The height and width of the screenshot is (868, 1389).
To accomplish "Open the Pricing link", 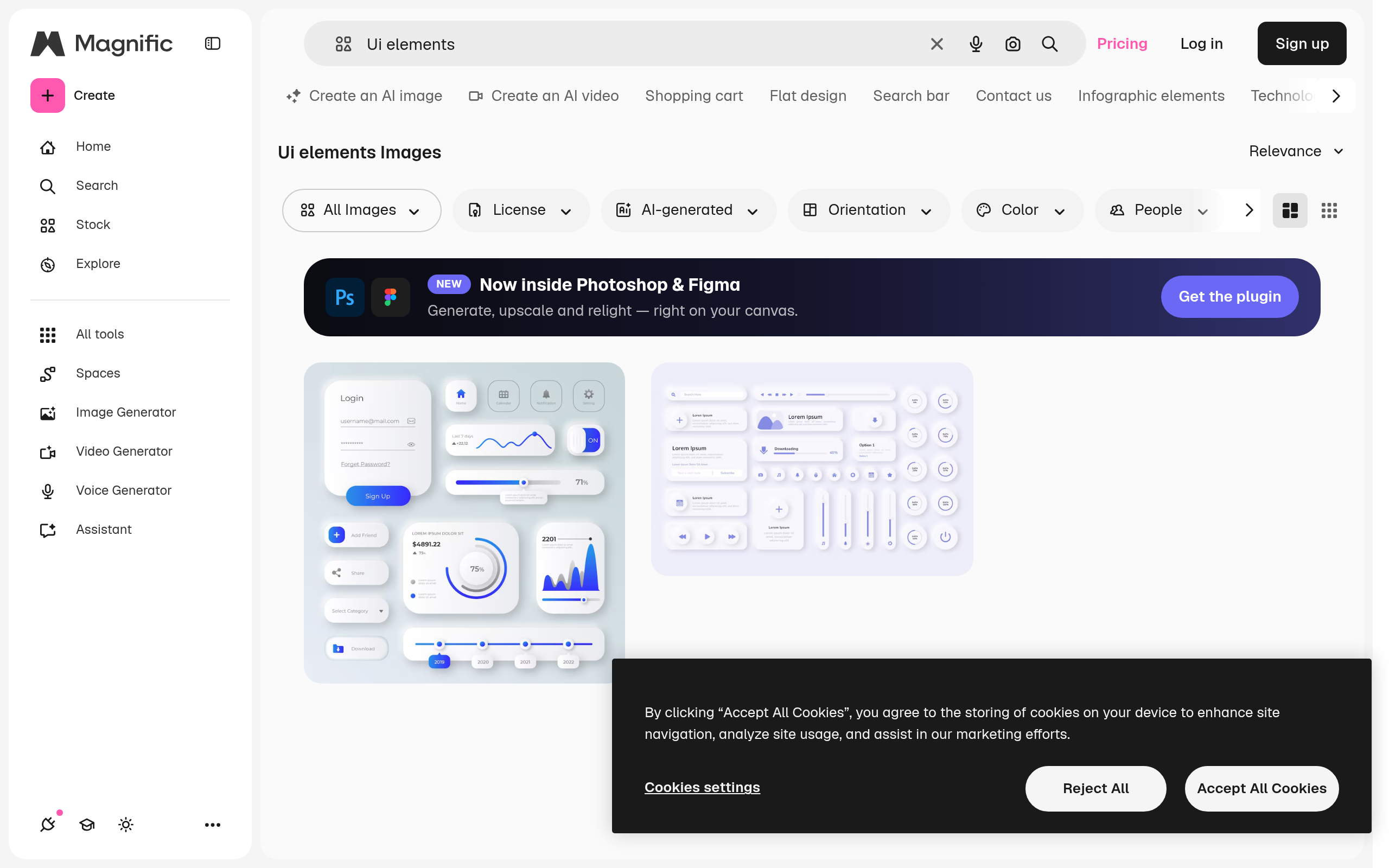I will (1122, 43).
